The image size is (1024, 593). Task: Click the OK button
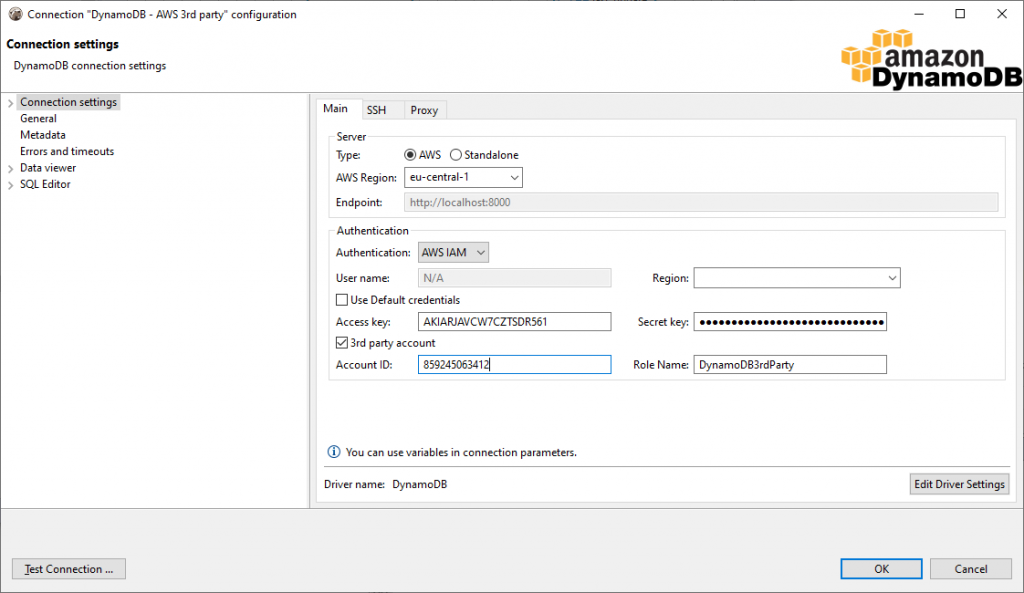tap(881, 569)
